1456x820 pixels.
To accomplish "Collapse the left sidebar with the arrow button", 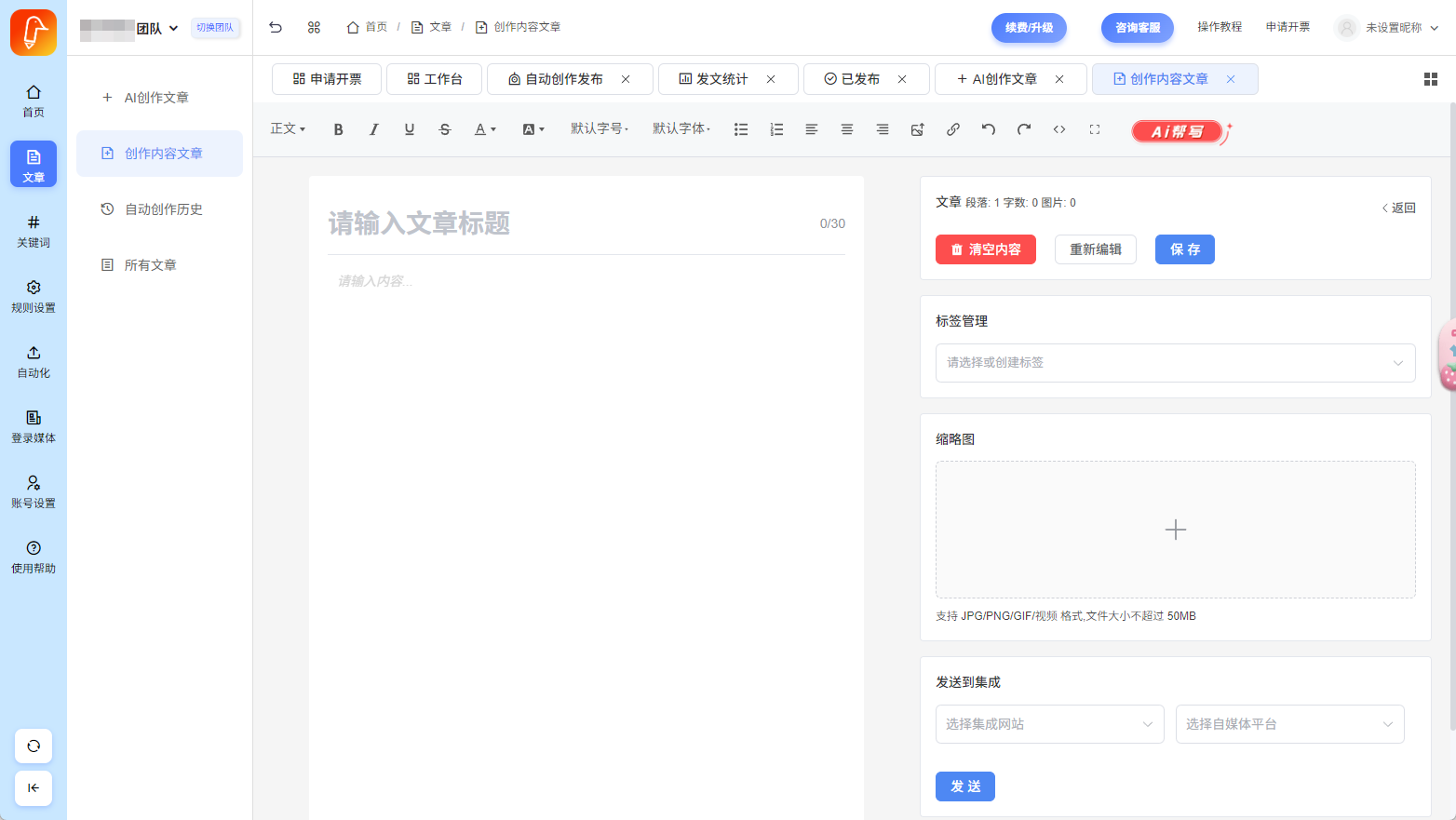I will pos(34,787).
